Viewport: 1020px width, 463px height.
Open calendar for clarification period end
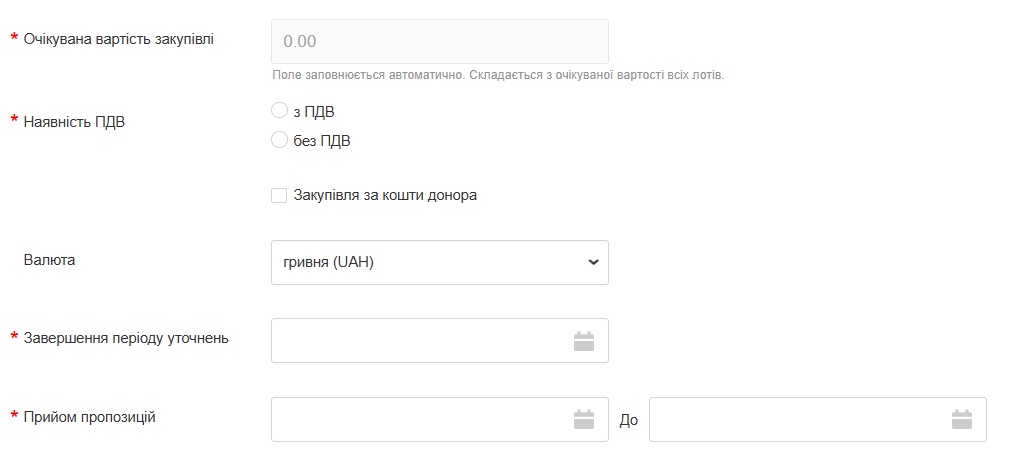pos(584,341)
